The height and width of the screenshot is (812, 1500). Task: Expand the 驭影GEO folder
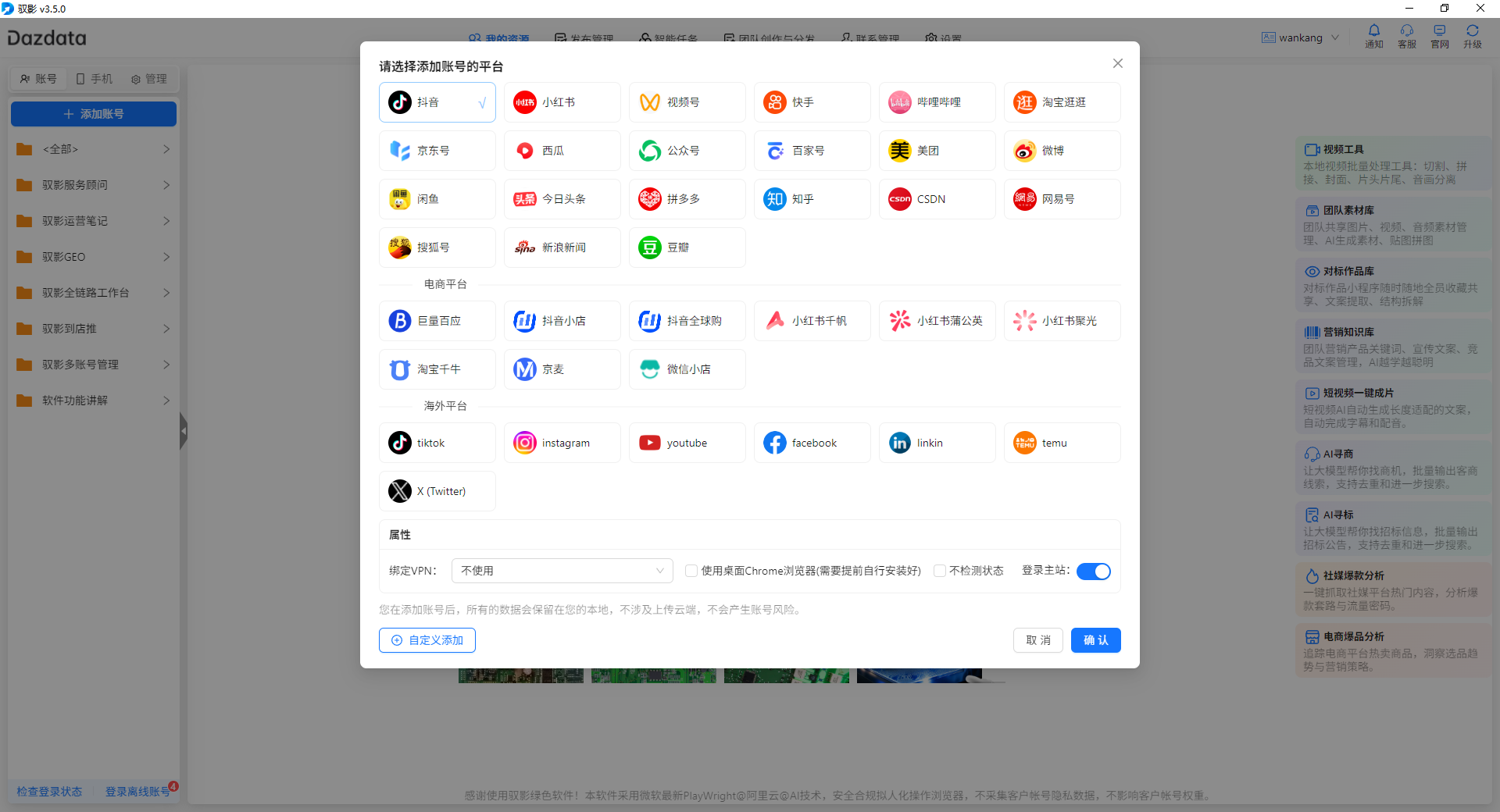tap(94, 257)
